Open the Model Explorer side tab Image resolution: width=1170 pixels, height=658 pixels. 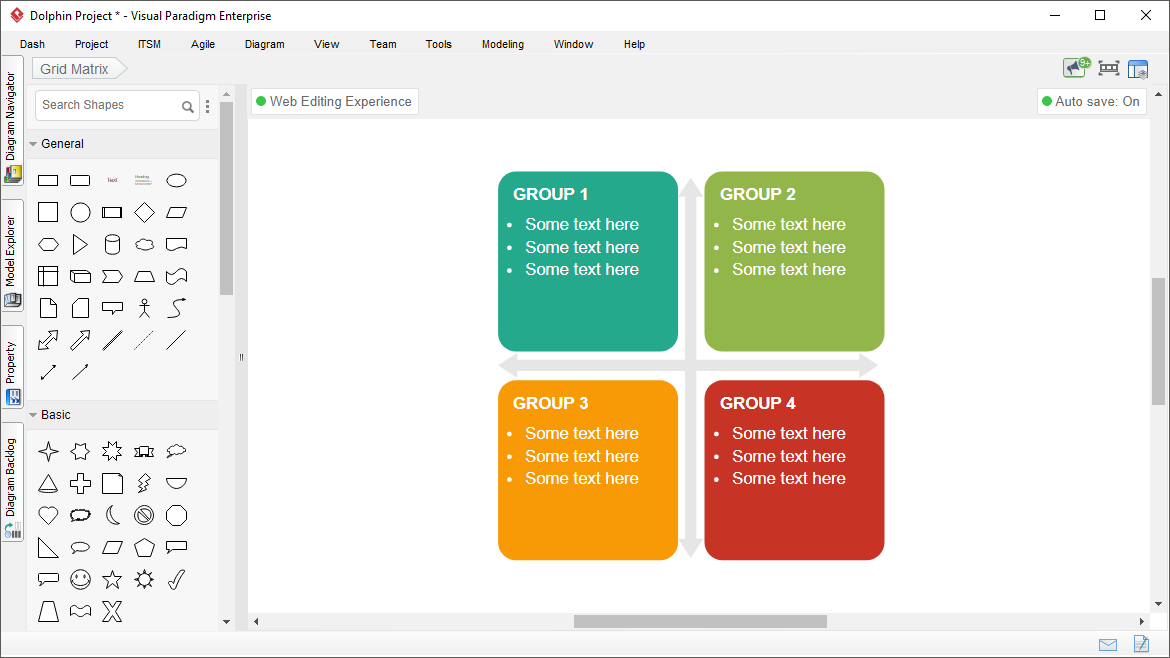pos(12,255)
